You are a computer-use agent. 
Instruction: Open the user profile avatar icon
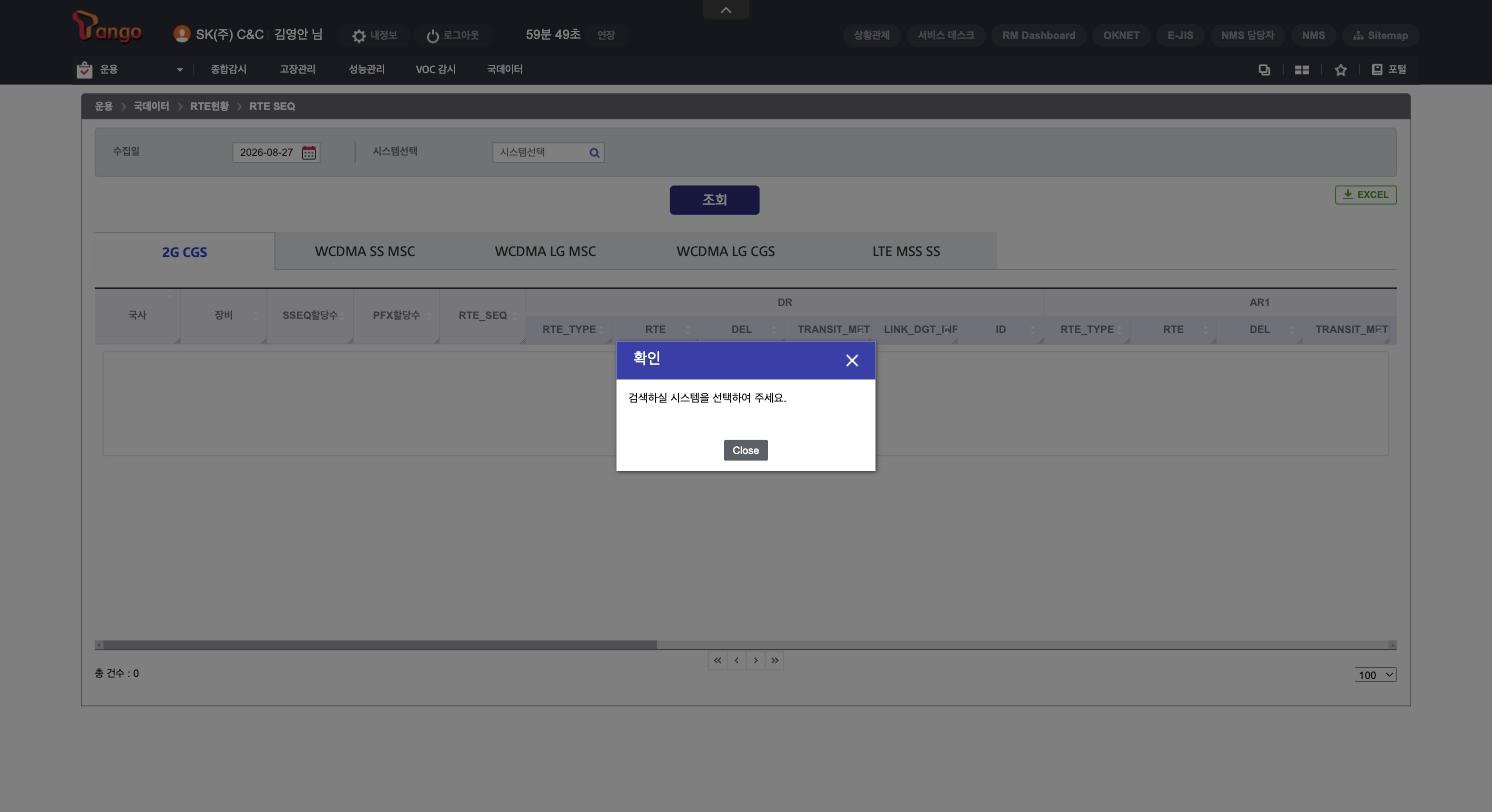coord(182,34)
